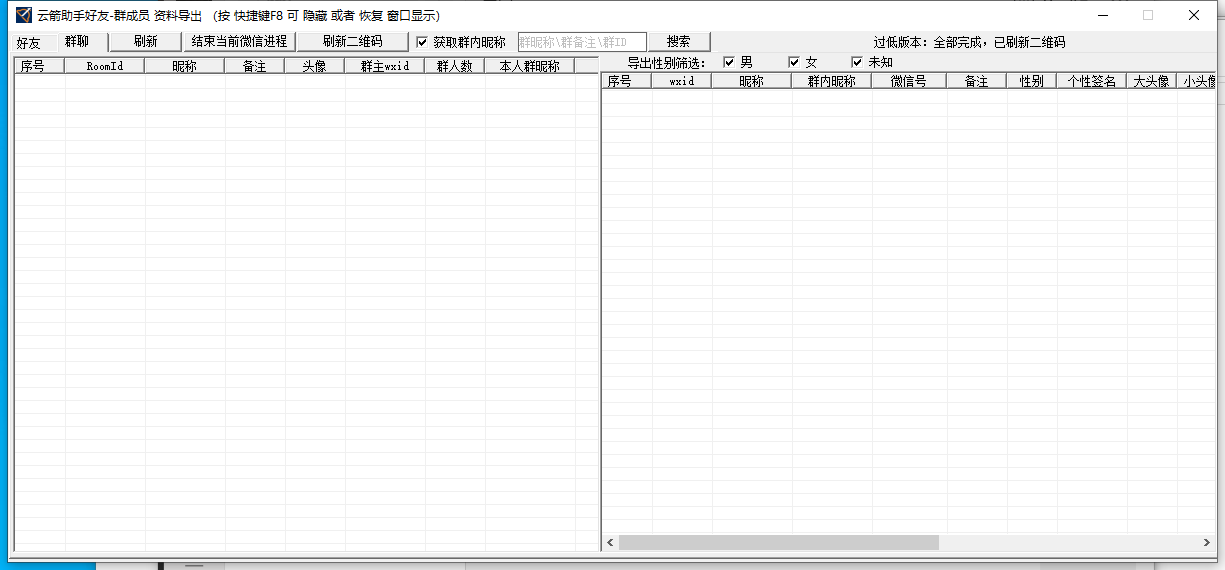Click the app logo icon in title bar
This screenshot has height=570, width=1225.
pos(23,15)
